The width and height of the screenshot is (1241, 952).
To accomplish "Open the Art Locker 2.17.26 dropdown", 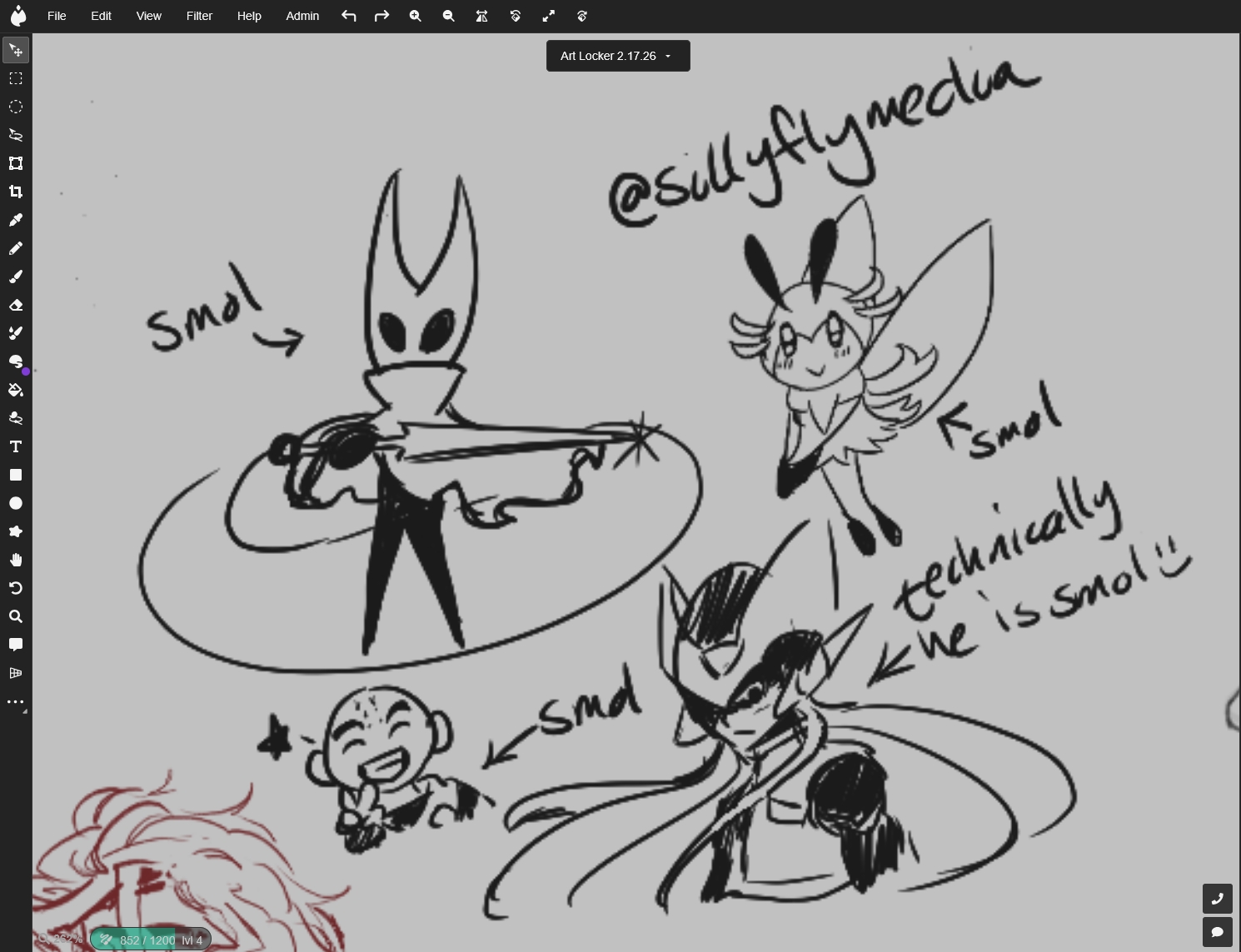I will [618, 56].
